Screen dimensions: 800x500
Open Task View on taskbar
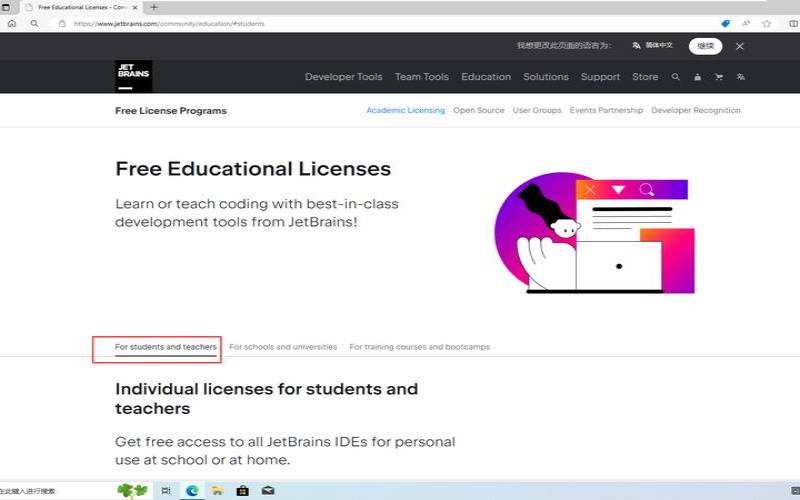tap(166, 491)
